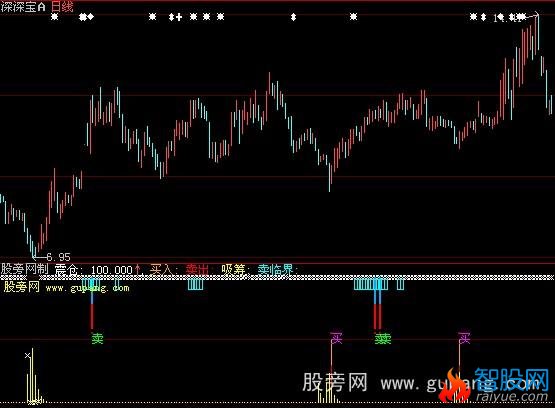This screenshot has height=408, width=555.
Task: Click the 深深宝A stock name
Action: (23, 7)
